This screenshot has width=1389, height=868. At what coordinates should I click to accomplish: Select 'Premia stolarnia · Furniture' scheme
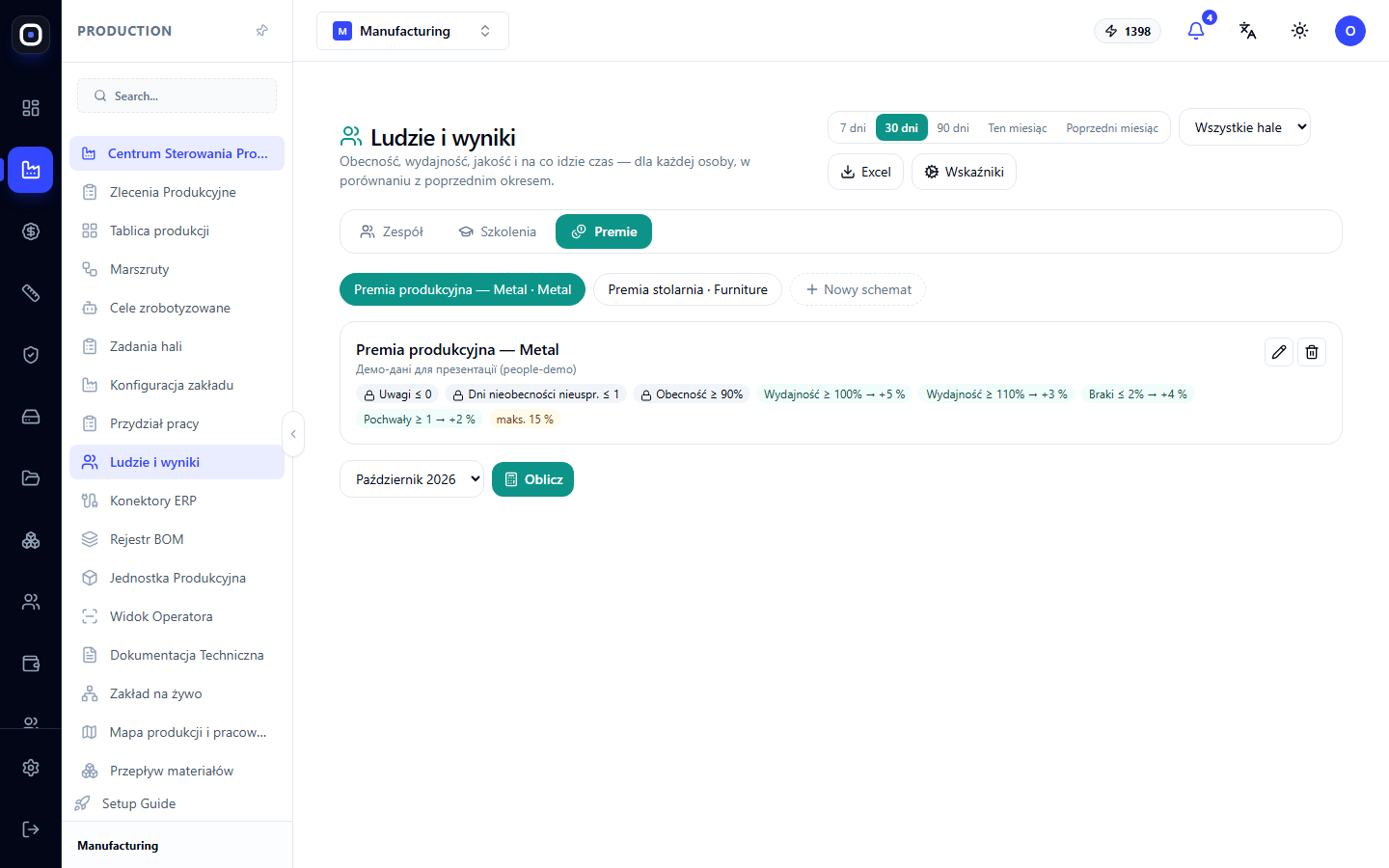pos(688,289)
